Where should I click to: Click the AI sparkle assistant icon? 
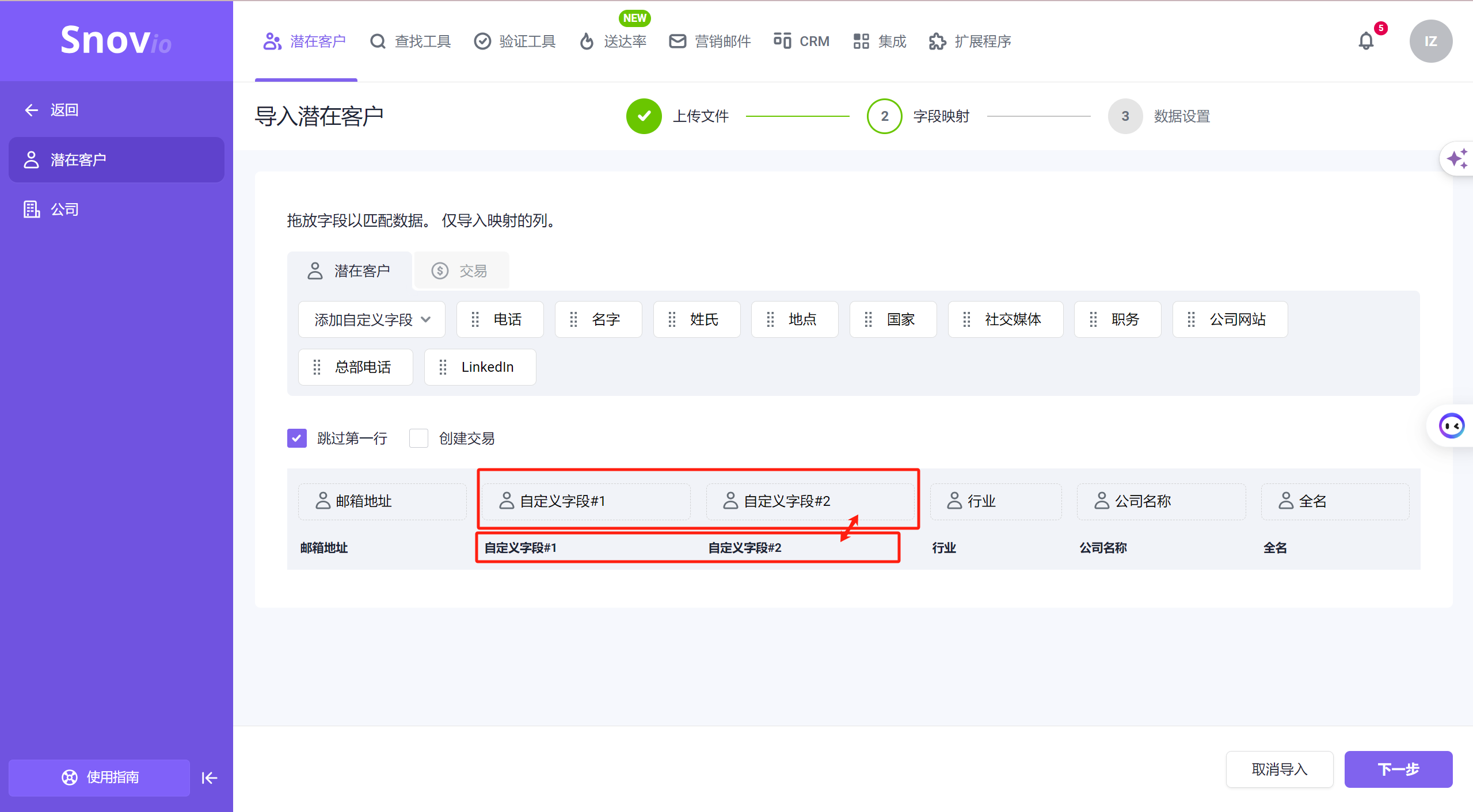(1457, 158)
